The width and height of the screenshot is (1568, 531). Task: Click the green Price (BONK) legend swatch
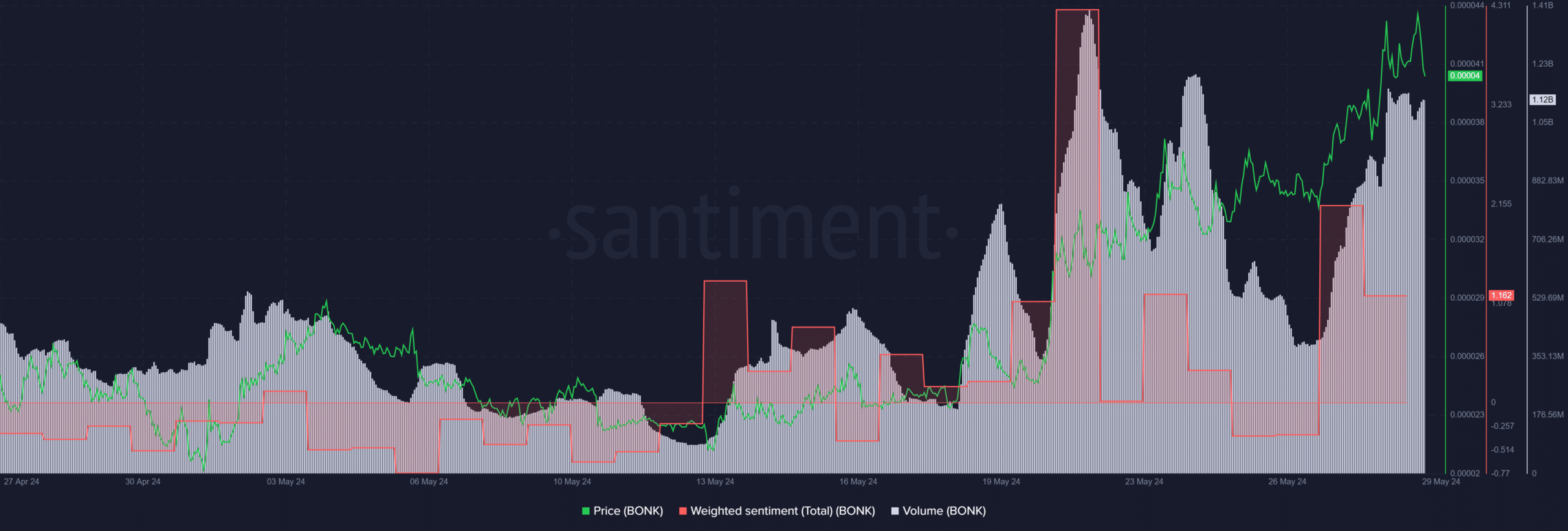click(586, 511)
